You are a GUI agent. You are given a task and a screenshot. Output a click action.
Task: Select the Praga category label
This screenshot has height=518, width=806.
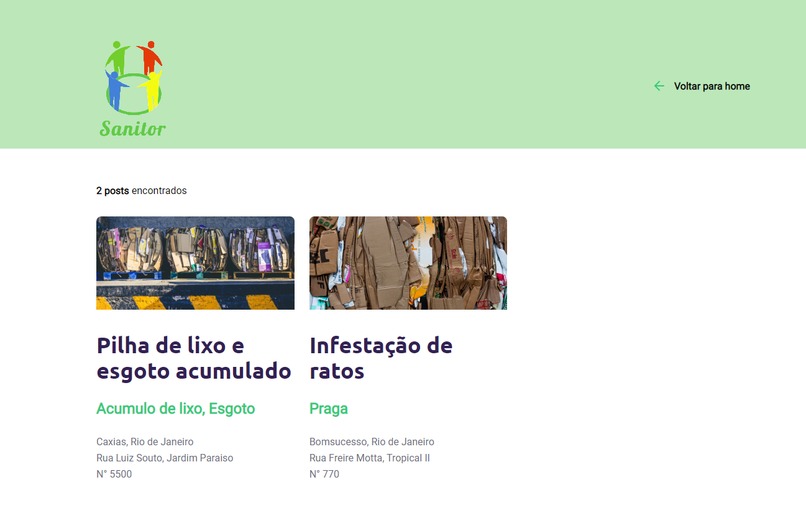click(x=328, y=409)
